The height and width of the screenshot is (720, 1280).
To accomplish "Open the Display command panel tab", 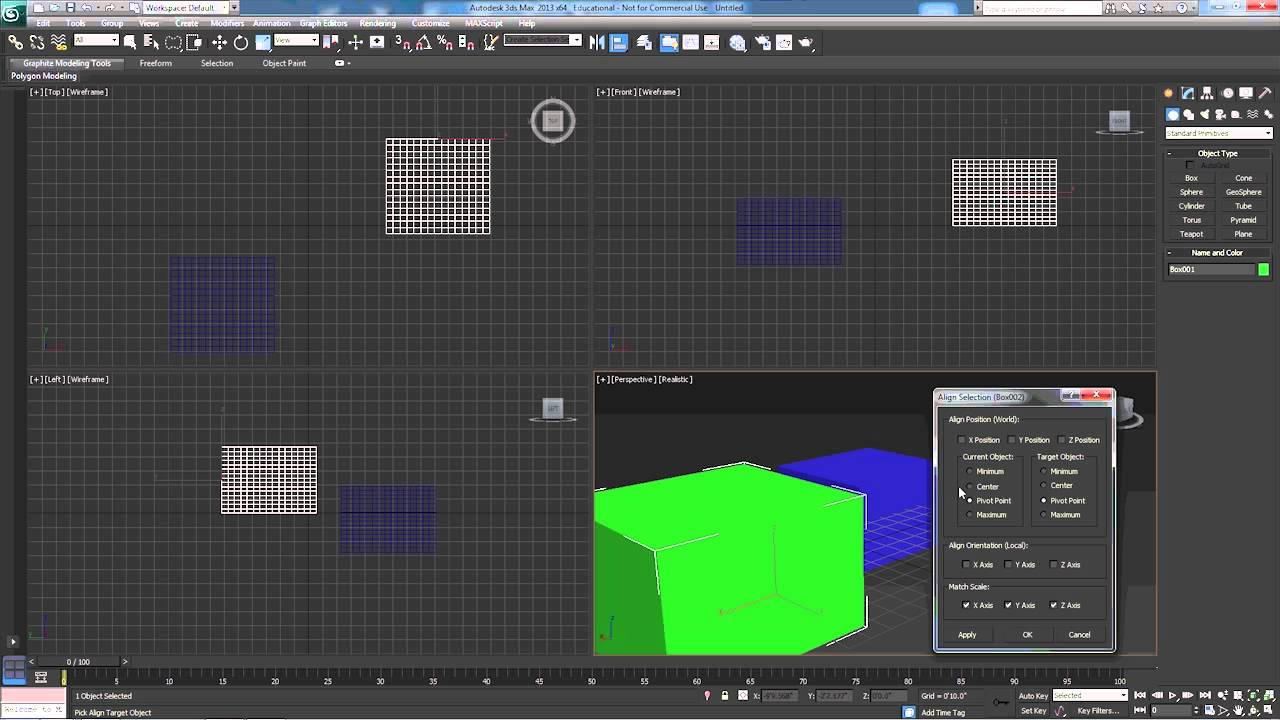I will pos(1246,93).
